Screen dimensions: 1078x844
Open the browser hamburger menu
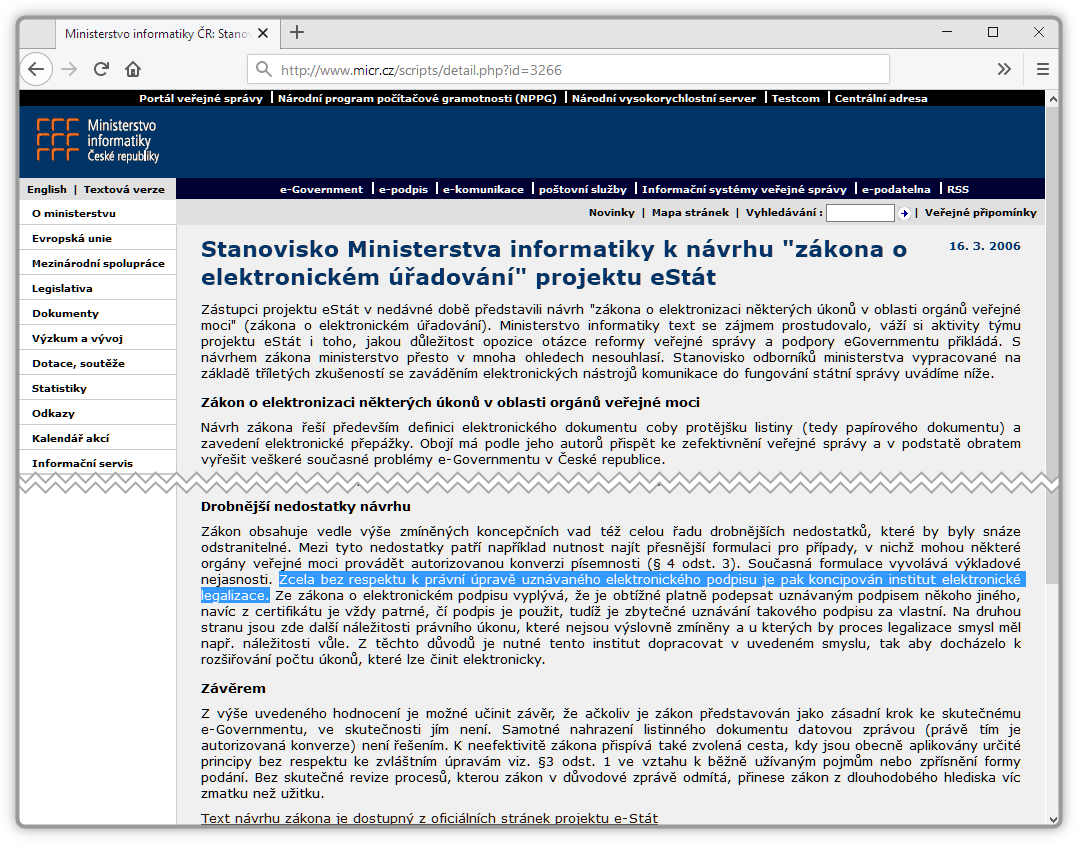[1043, 69]
